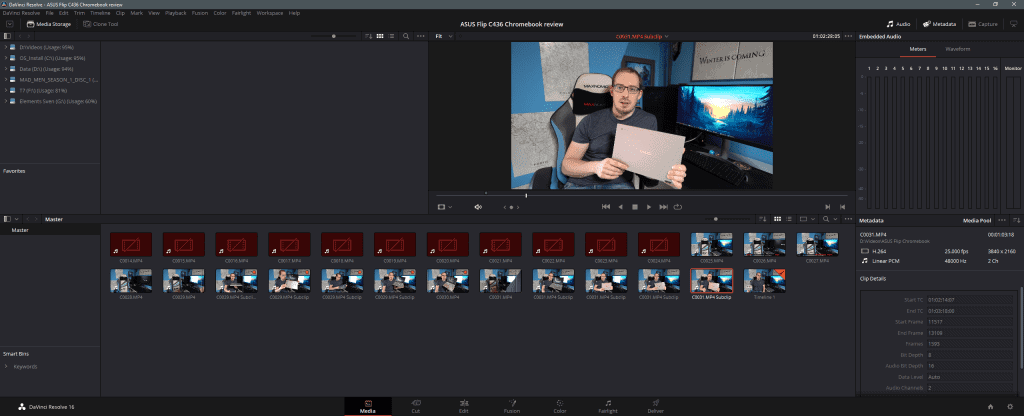Screen dimensions: 1024x416
Task: Open media pool search icon
Action: pyautogui.click(x=827, y=219)
